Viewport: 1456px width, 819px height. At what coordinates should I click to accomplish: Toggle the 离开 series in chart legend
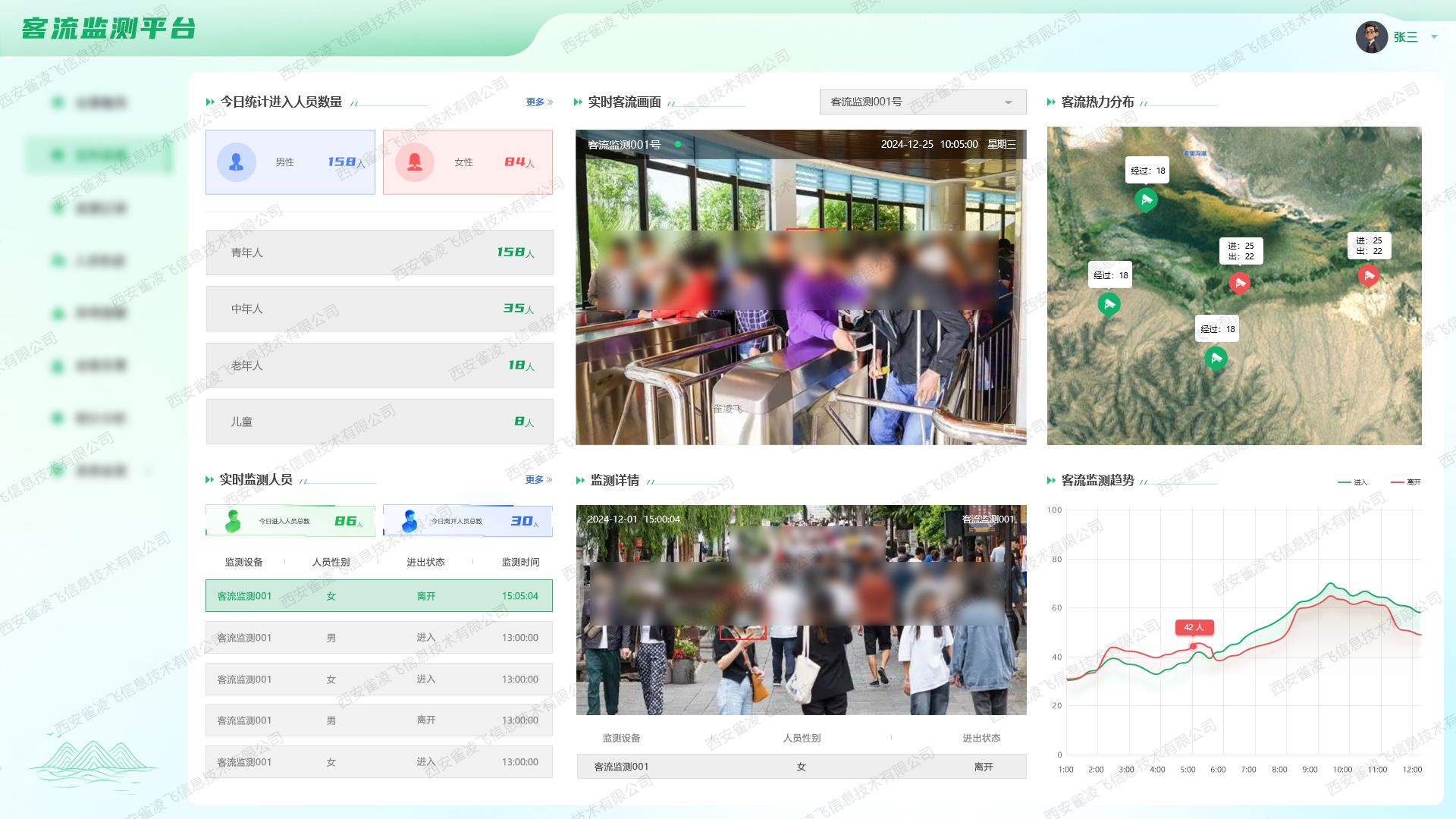[x=1406, y=482]
